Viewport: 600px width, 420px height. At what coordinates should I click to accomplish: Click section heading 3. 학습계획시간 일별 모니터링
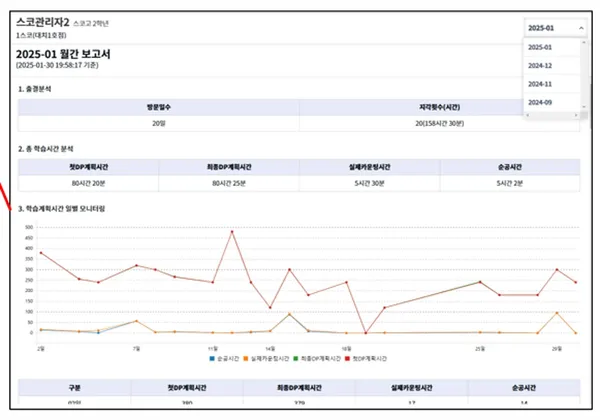click(x=61, y=209)
